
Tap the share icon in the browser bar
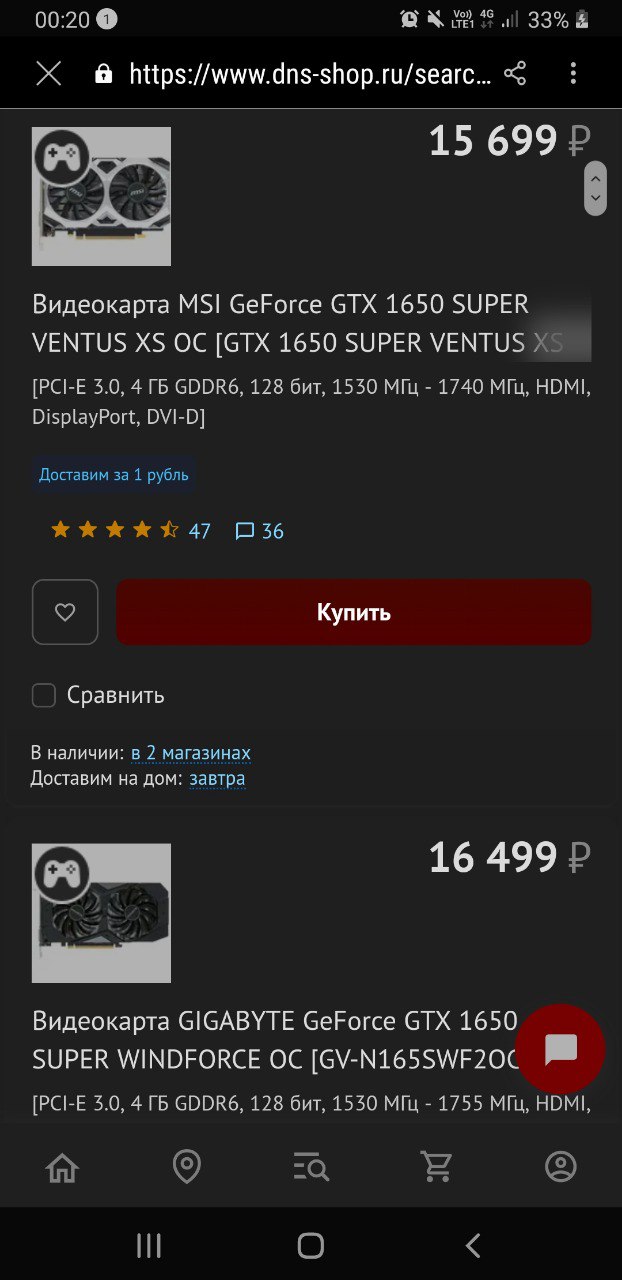pyautogui.click(x=515, y=73)
